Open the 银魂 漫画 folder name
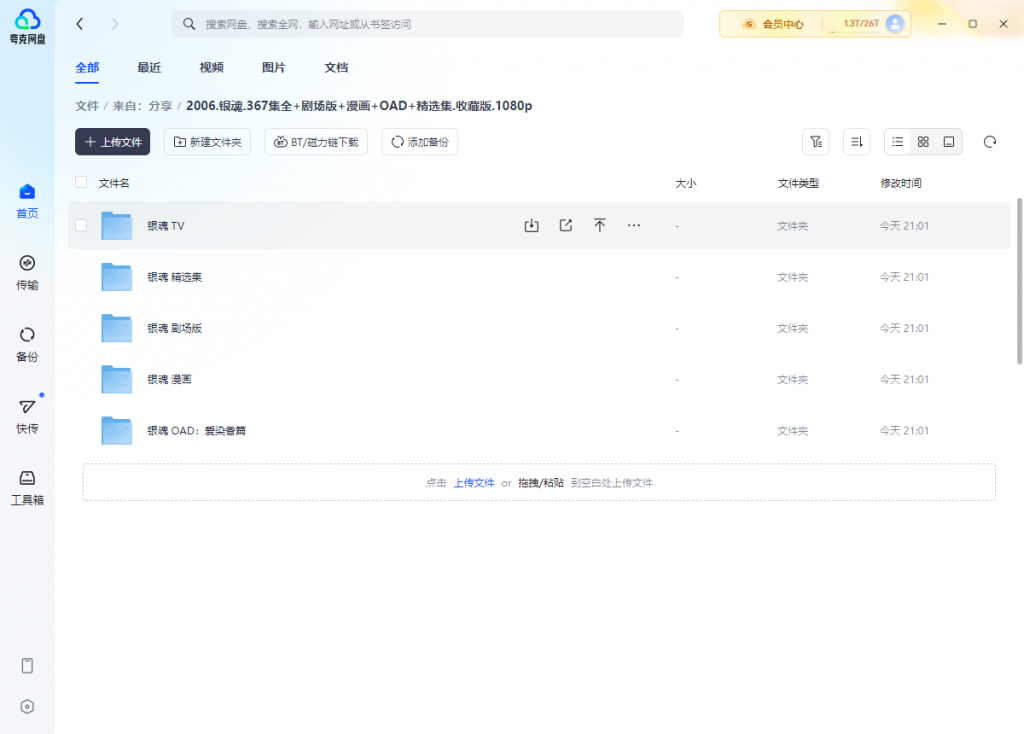 click(169, 379)
